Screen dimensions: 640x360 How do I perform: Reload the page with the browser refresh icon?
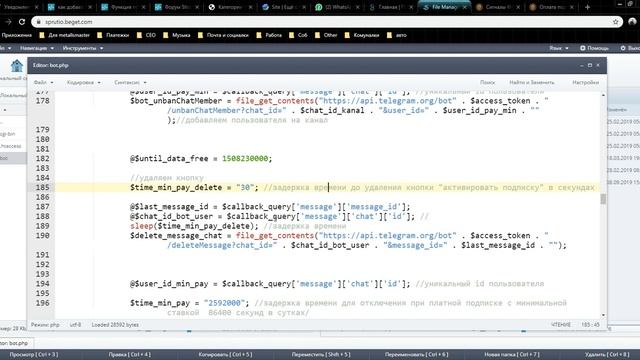(x=22, y=22)
